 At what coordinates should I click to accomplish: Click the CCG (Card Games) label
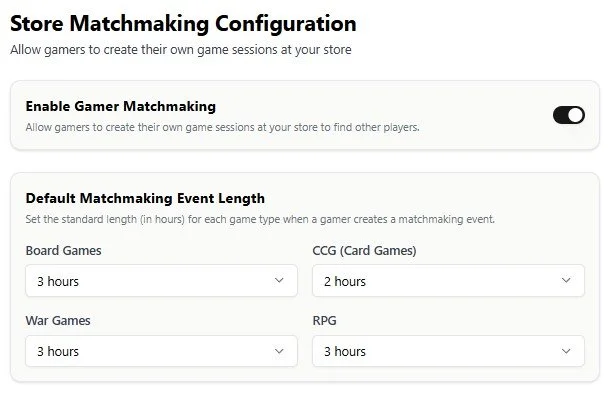point(364,251)
